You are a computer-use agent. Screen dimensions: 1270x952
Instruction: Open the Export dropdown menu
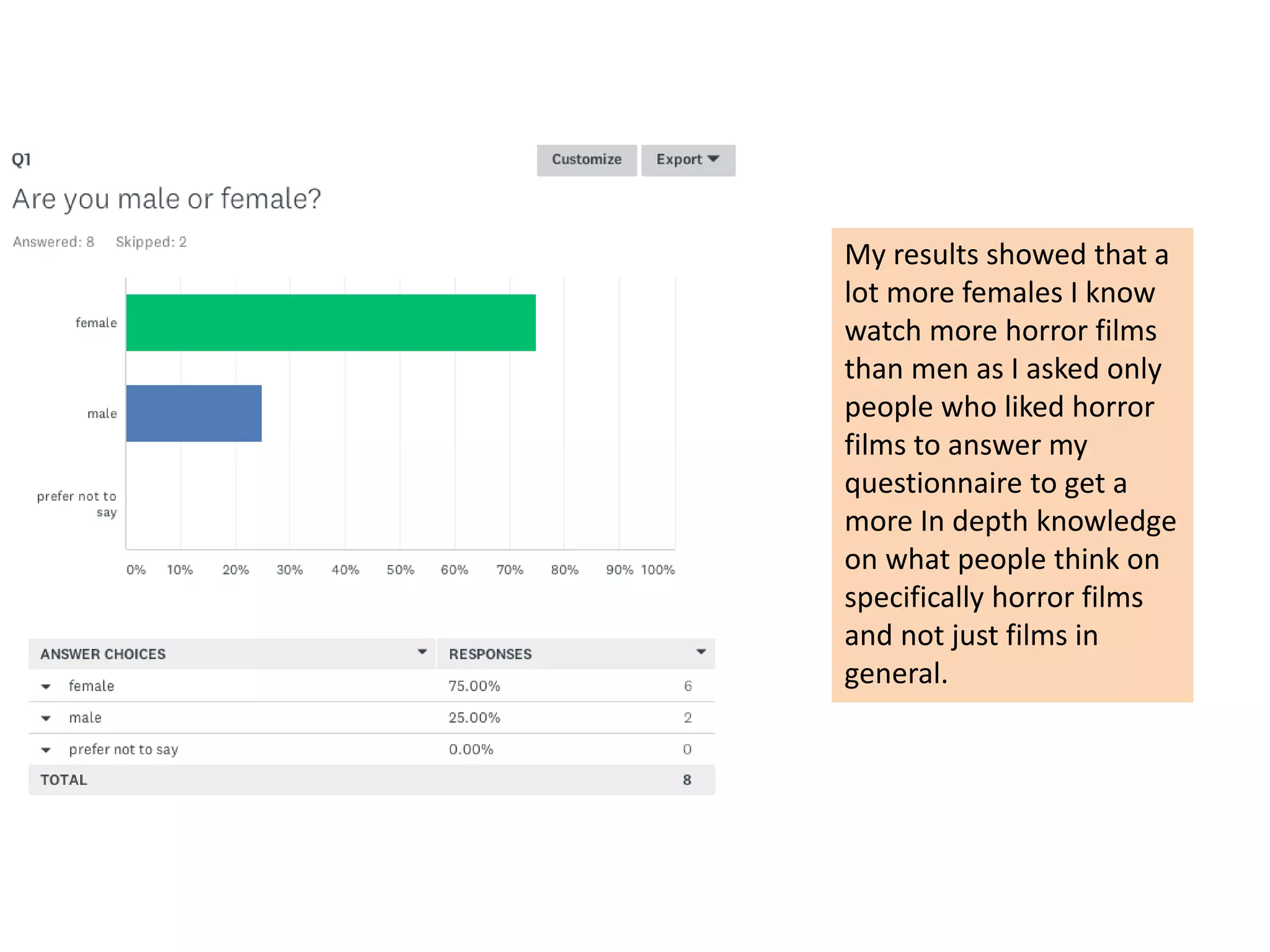point(688,160)
